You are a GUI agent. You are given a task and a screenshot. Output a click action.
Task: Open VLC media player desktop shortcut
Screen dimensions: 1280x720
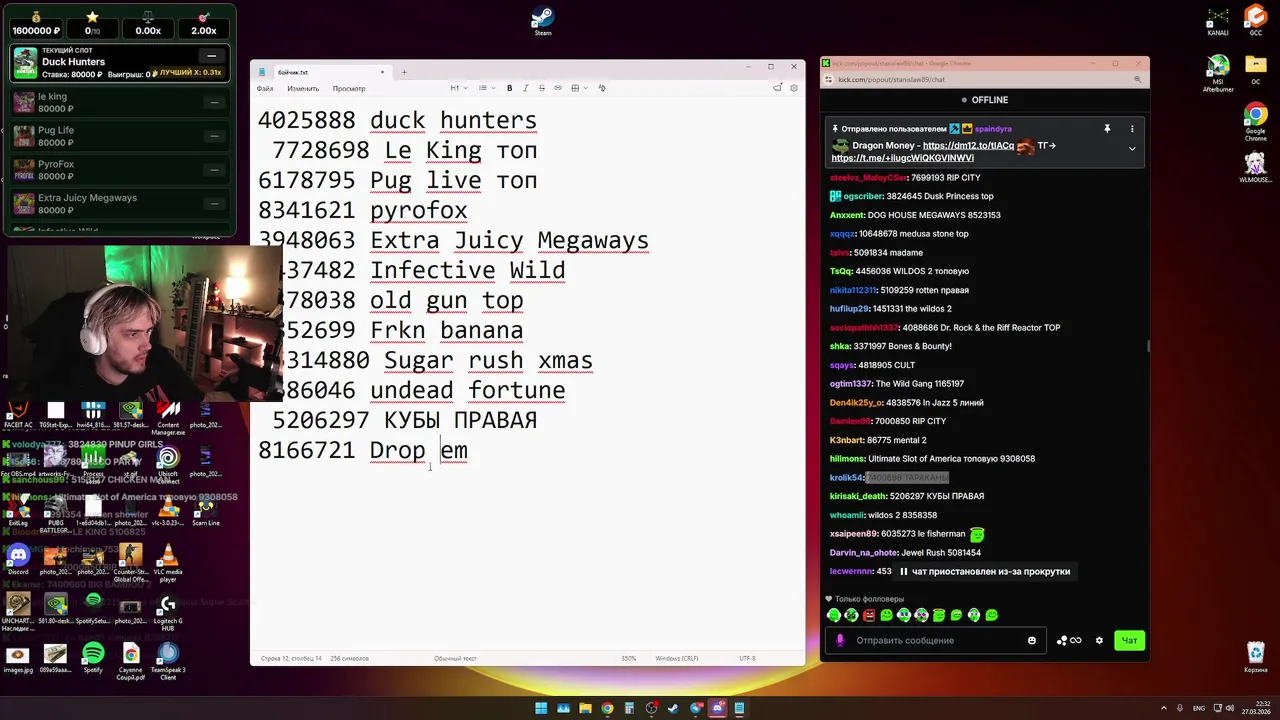(x=168, y=562)
